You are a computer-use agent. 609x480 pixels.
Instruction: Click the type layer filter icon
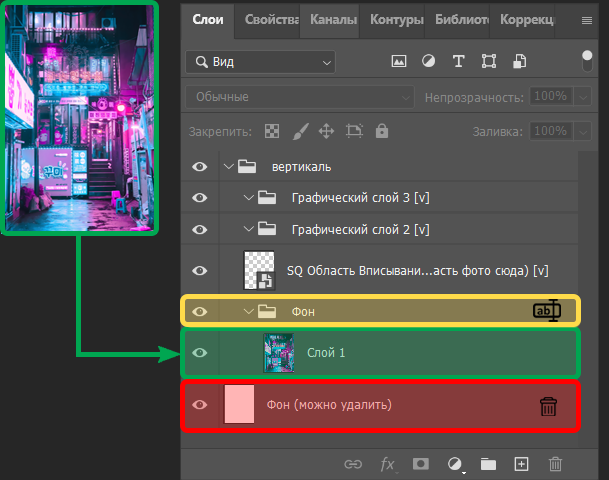[x=459, y=62]
